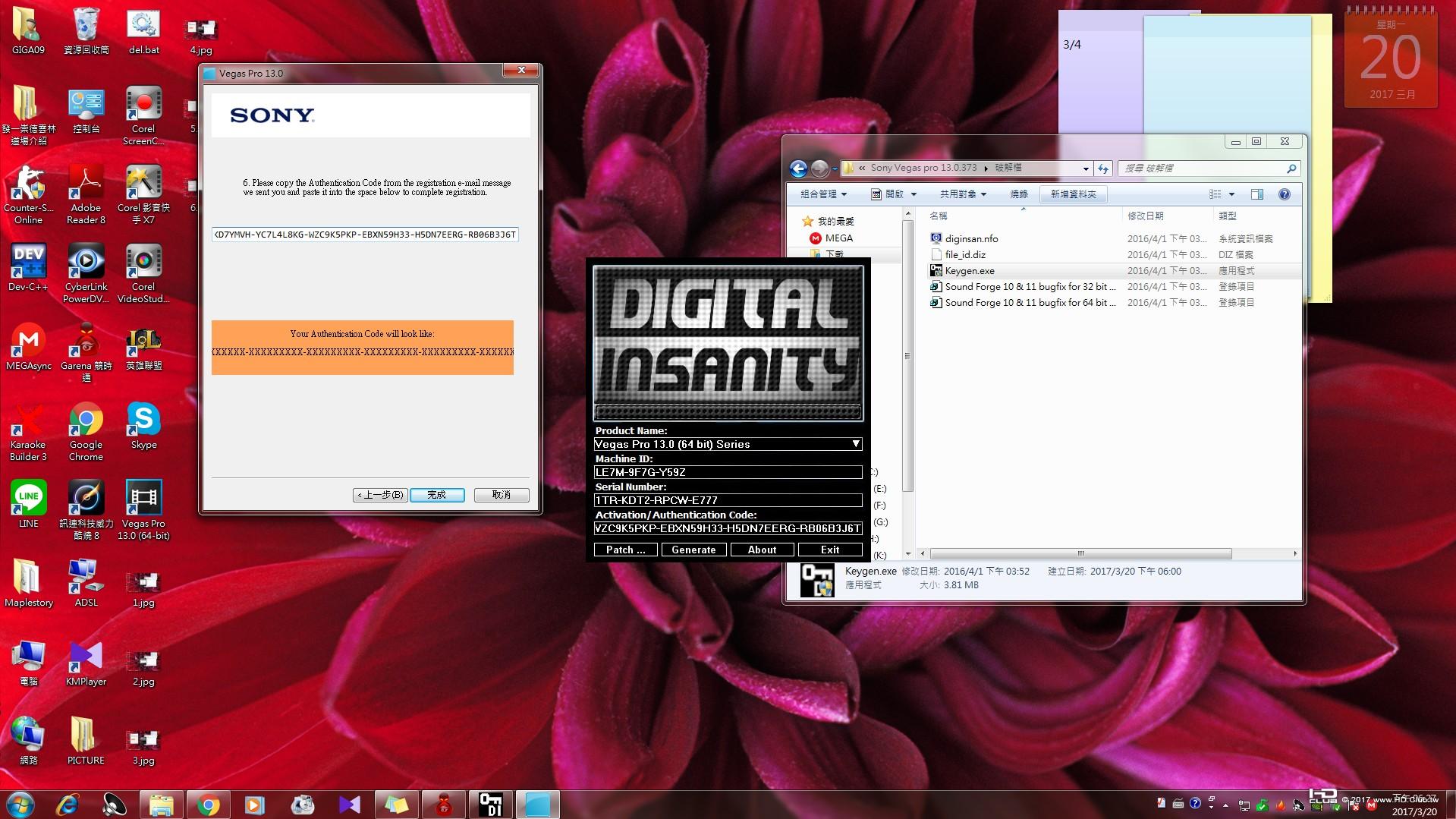Click 燒錄 in Explorer toolbar
The height and width of the screenshot is (819, 1456).
point(1018,194)
